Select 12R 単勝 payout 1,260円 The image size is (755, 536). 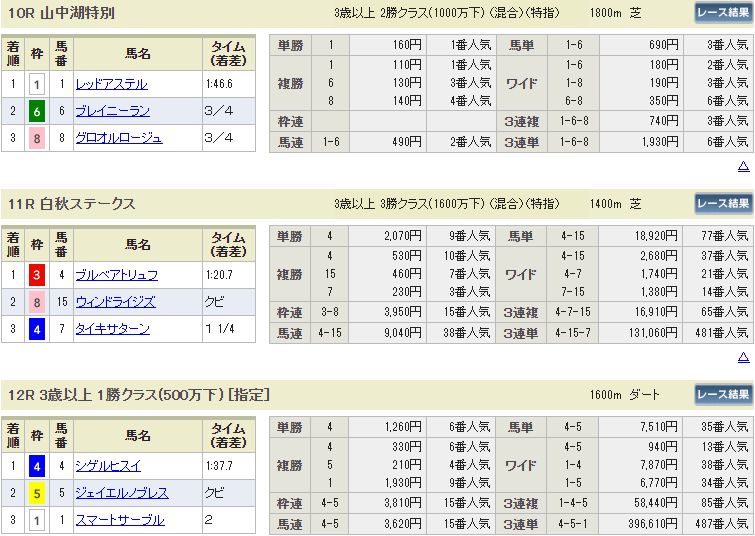403,427
